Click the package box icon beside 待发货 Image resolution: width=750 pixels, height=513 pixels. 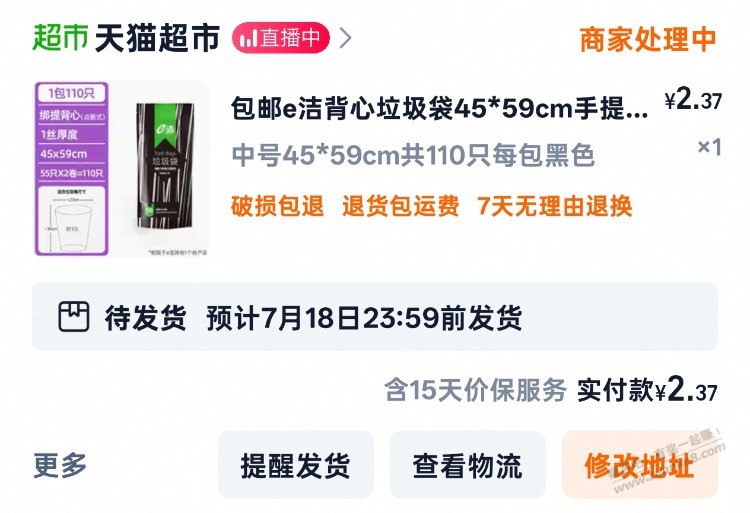click(74, 317)
